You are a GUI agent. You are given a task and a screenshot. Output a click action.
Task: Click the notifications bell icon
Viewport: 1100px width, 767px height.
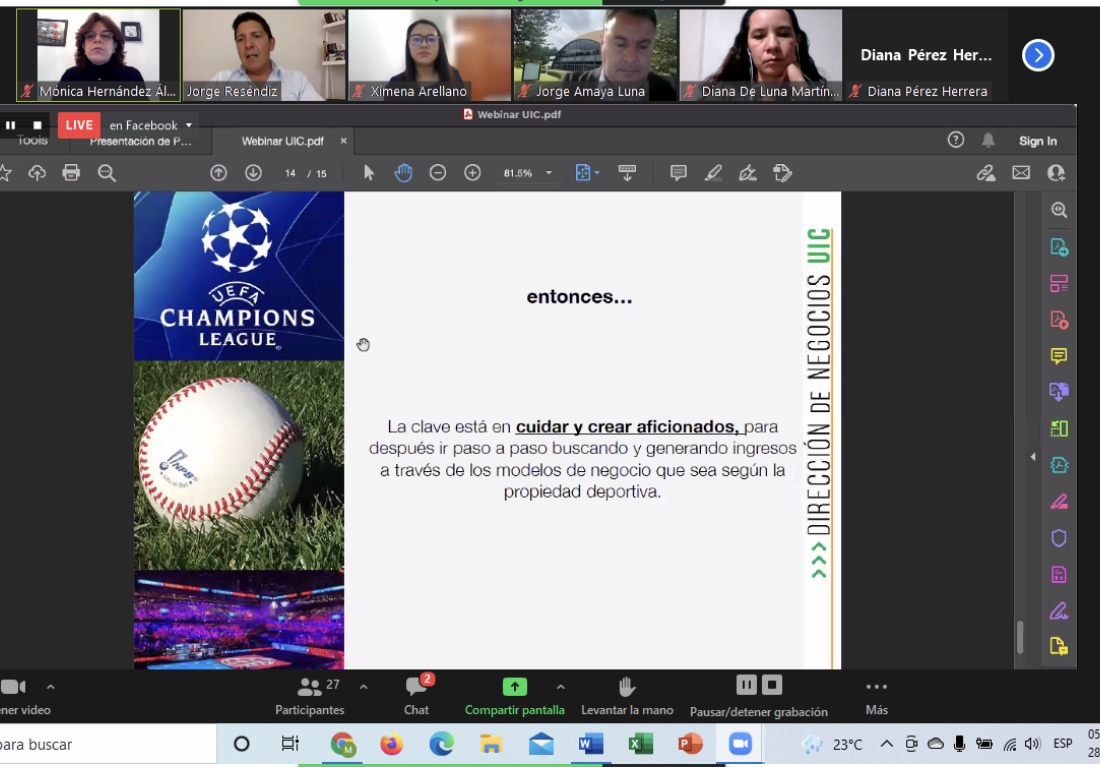[x=988, y=140]
